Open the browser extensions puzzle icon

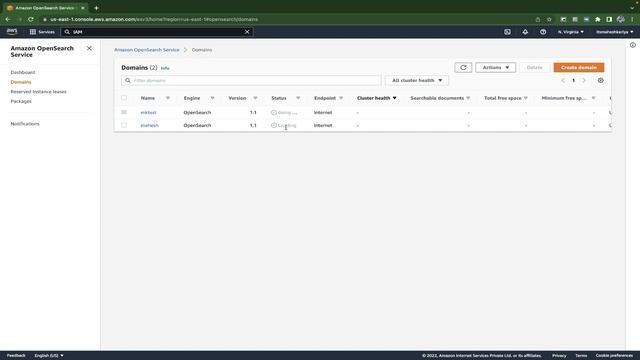(x=598, y=19)
